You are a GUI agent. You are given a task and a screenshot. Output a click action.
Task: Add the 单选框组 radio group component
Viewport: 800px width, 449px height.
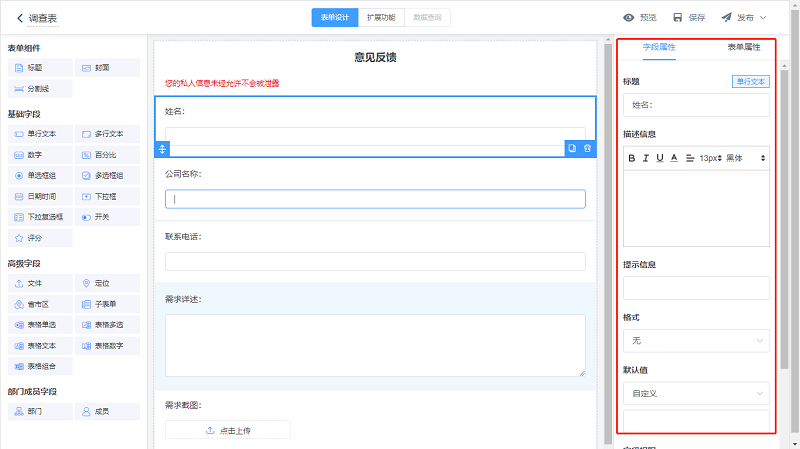(x=39, y=175)
